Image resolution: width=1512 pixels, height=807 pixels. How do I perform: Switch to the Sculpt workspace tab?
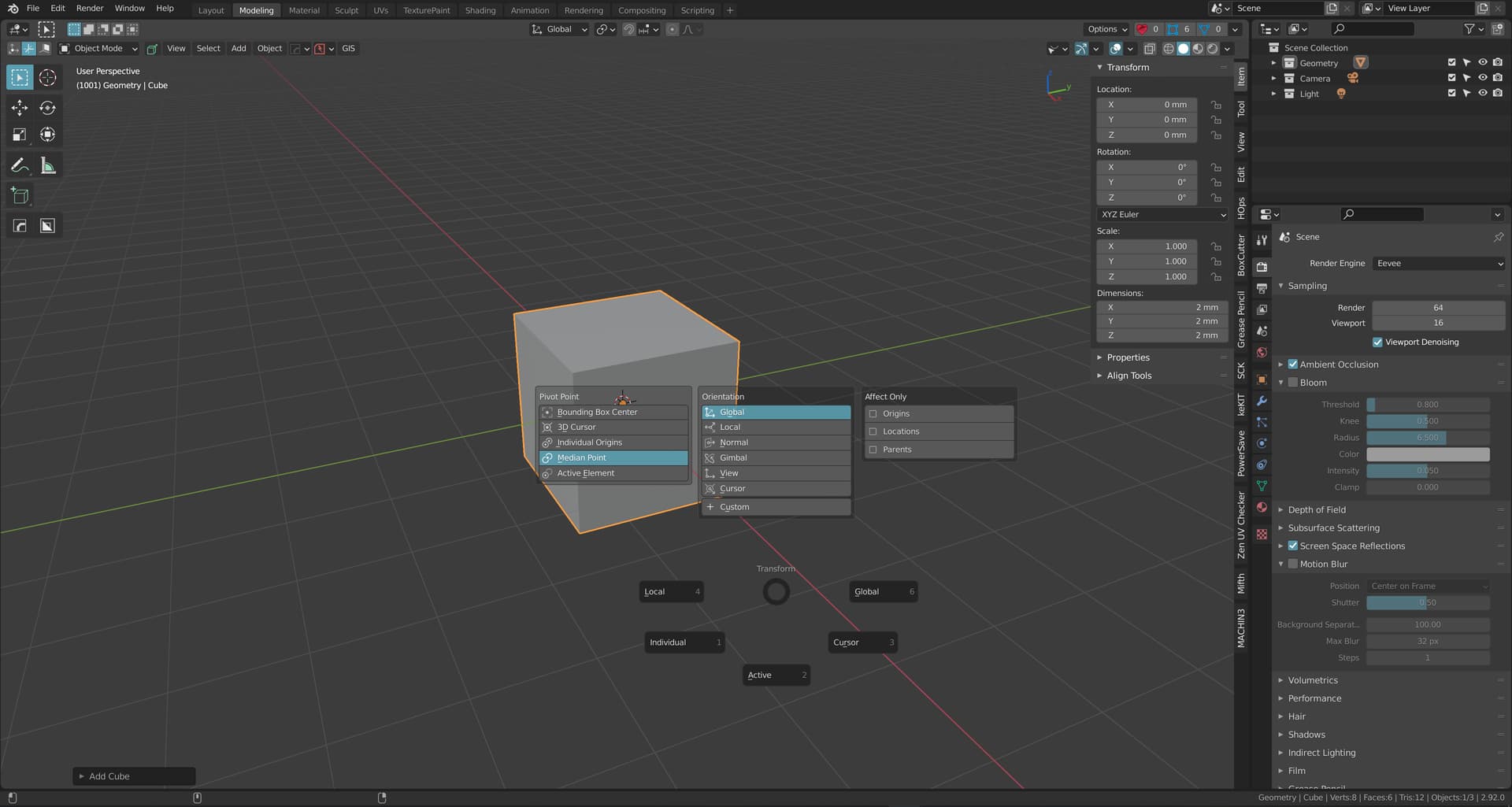click(x=346, y=10)
